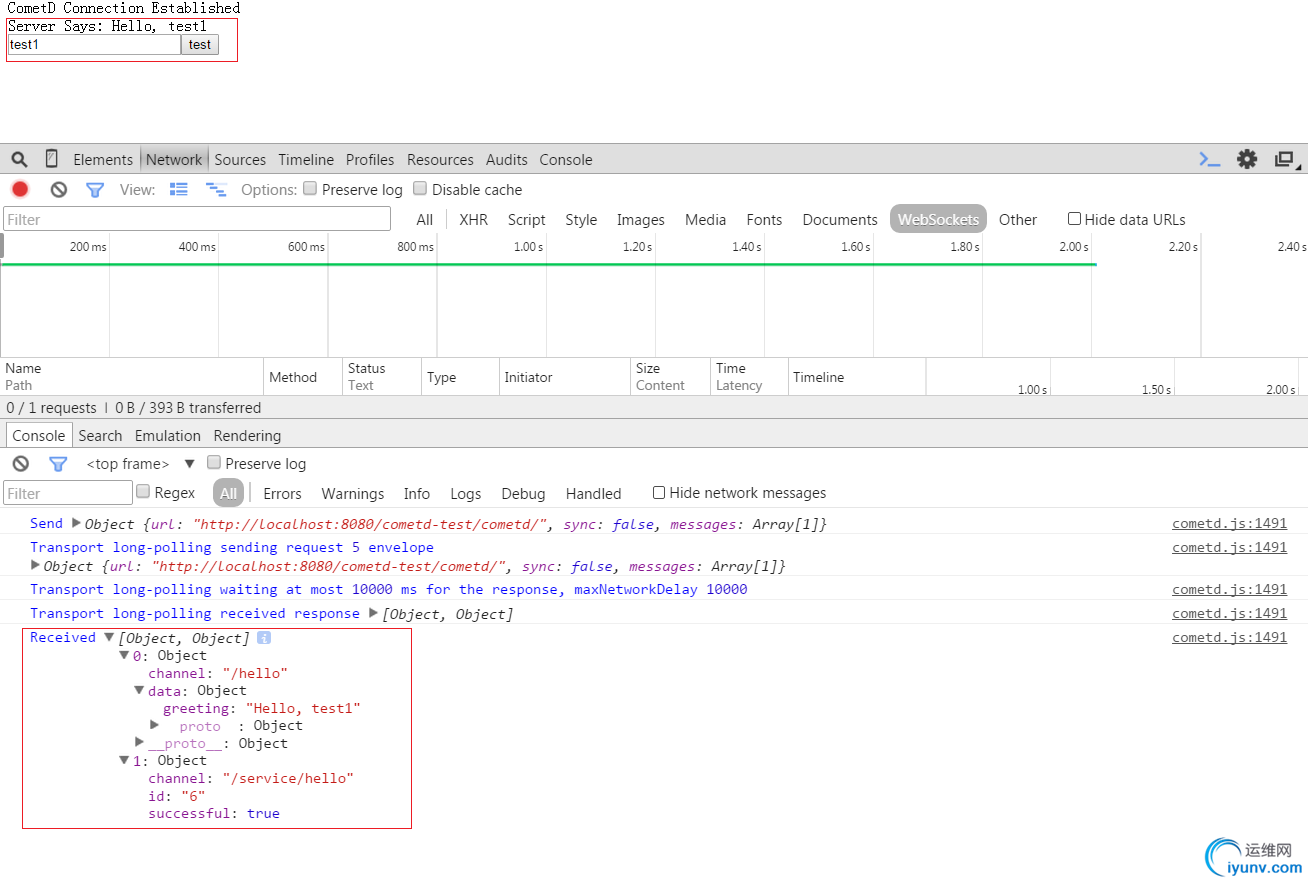Collapse the Received [Object, Object] array

[x=109, y=637]
